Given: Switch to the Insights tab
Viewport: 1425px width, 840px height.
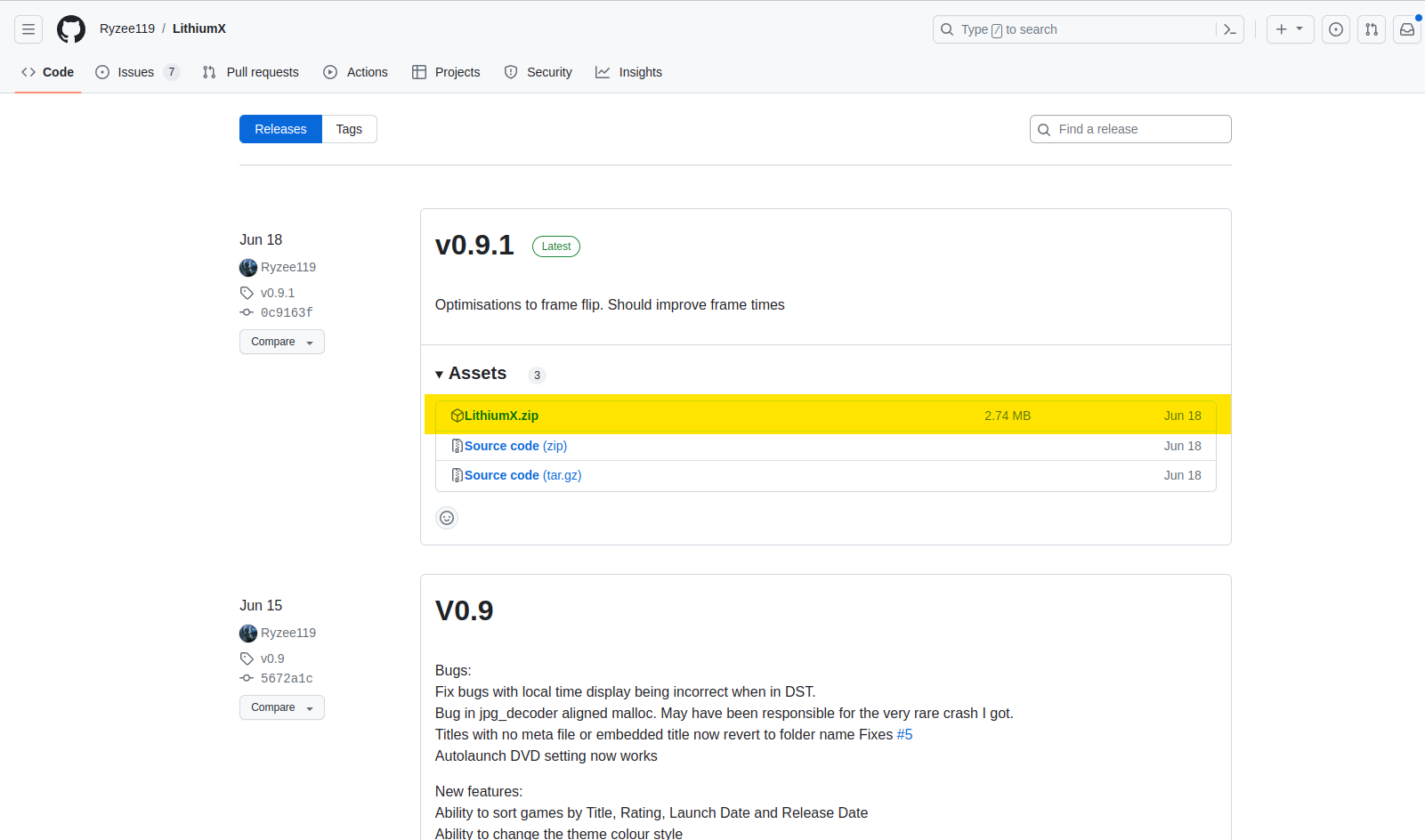Looking at the screenshot, I should click(x=629, y=72).
